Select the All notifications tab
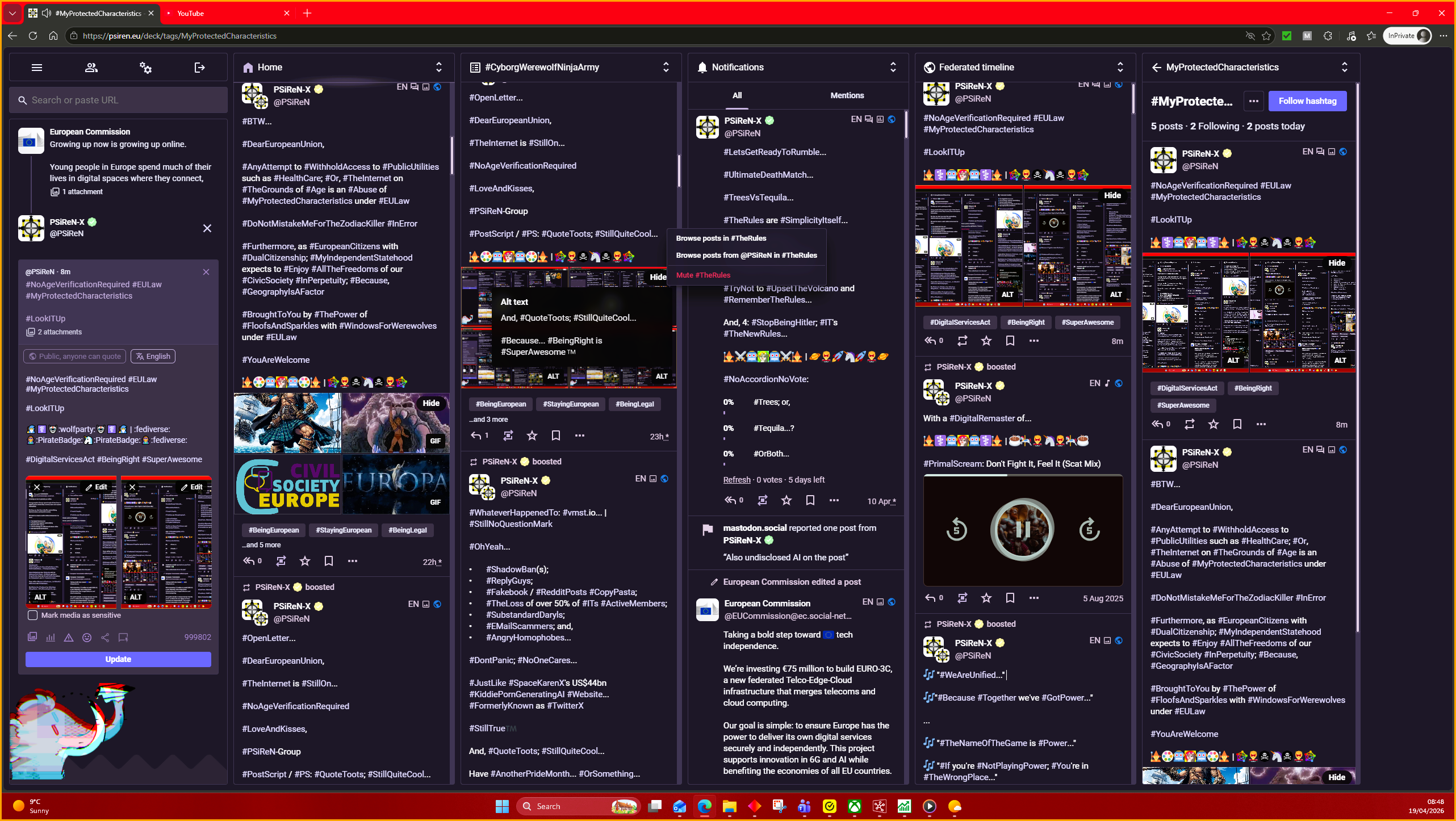Viewport: 1456px width, 821px height. 737,95
